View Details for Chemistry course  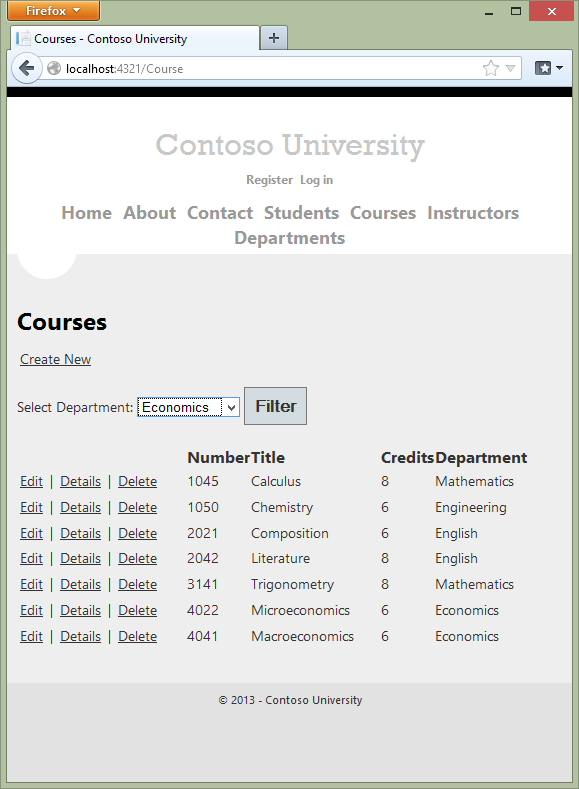(x=80, y=507)
